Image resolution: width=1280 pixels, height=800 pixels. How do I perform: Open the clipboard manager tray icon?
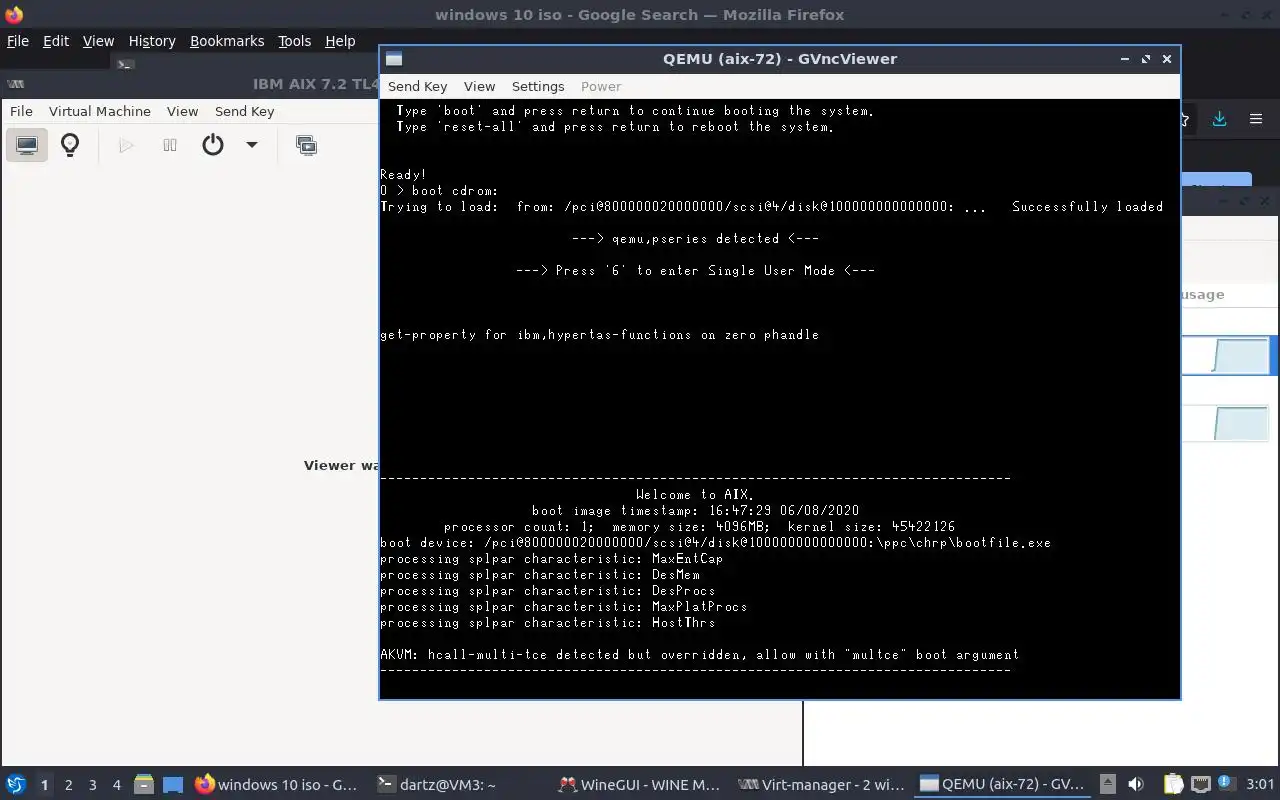pos(1174,784)
